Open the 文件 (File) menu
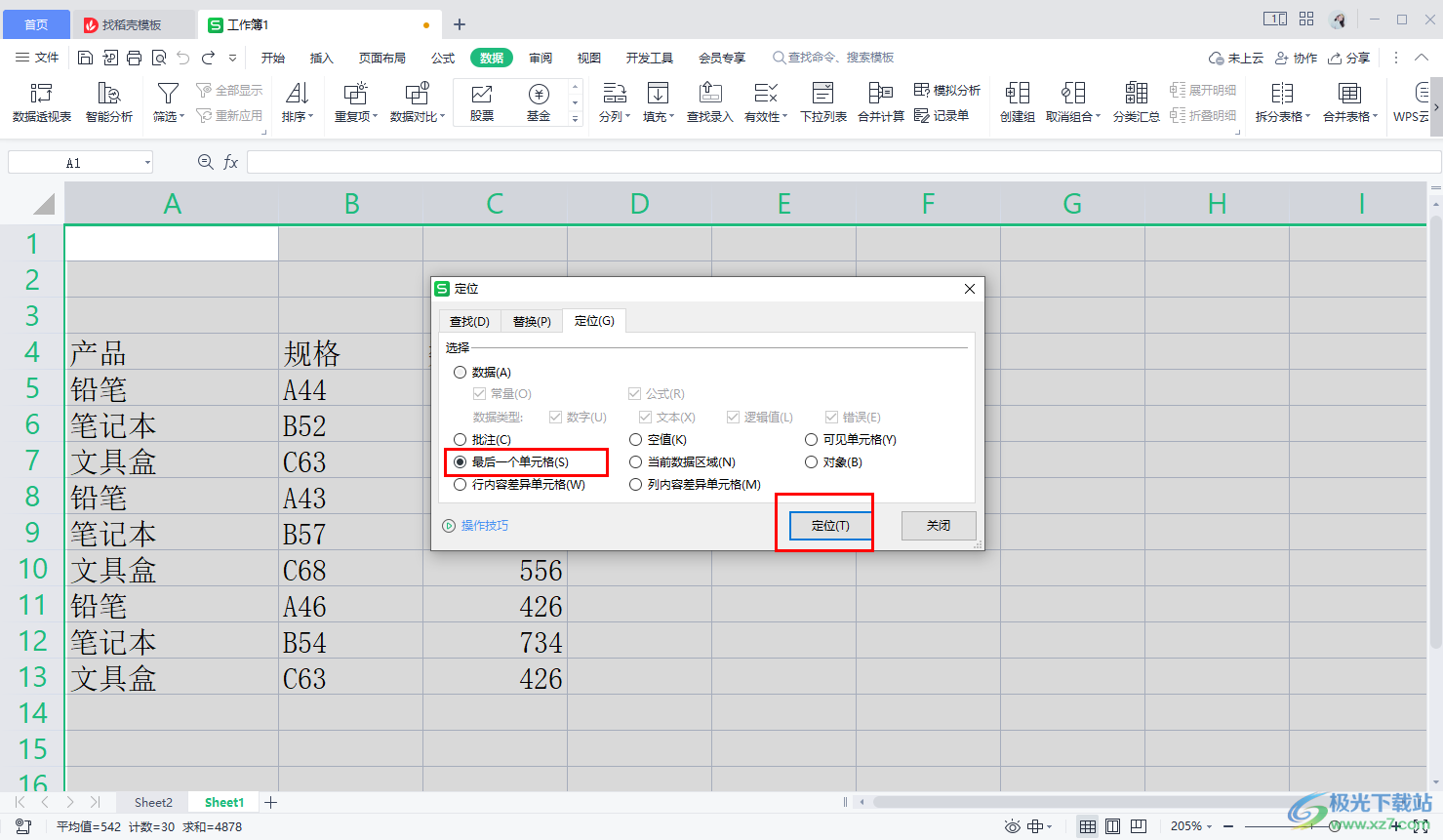 [37, 58]
